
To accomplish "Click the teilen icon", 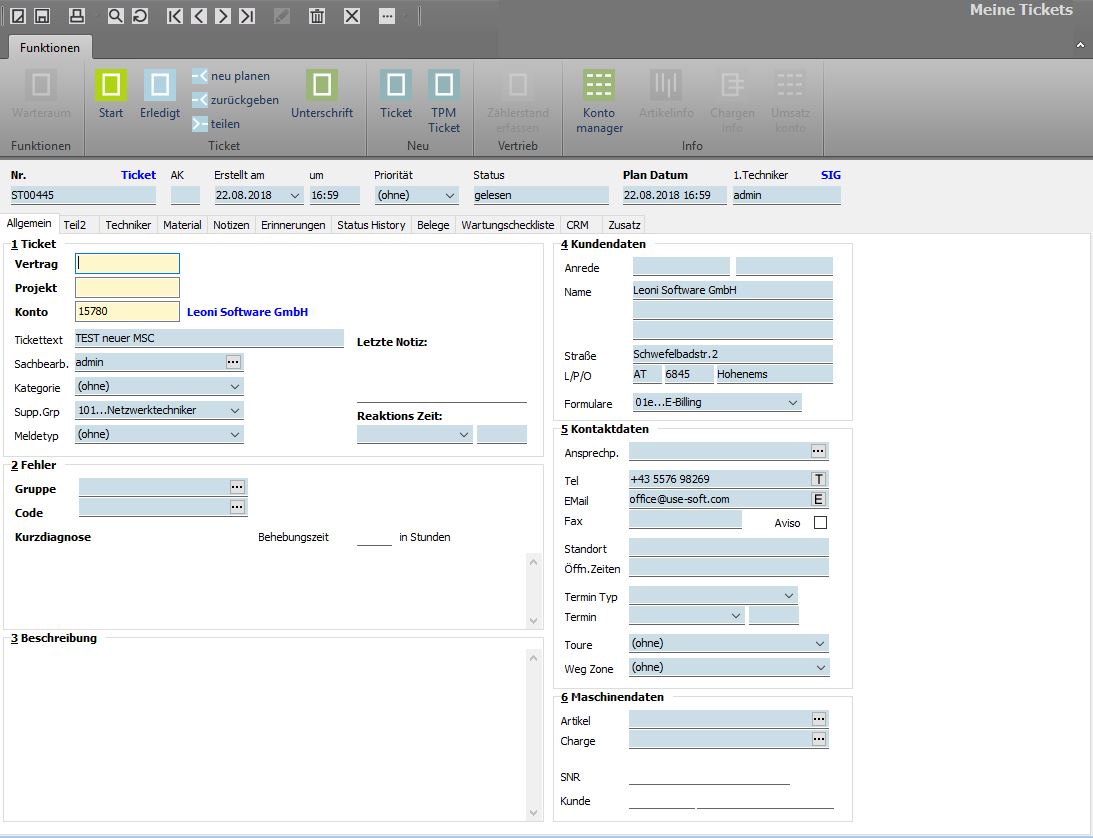I will click(200, 123).
